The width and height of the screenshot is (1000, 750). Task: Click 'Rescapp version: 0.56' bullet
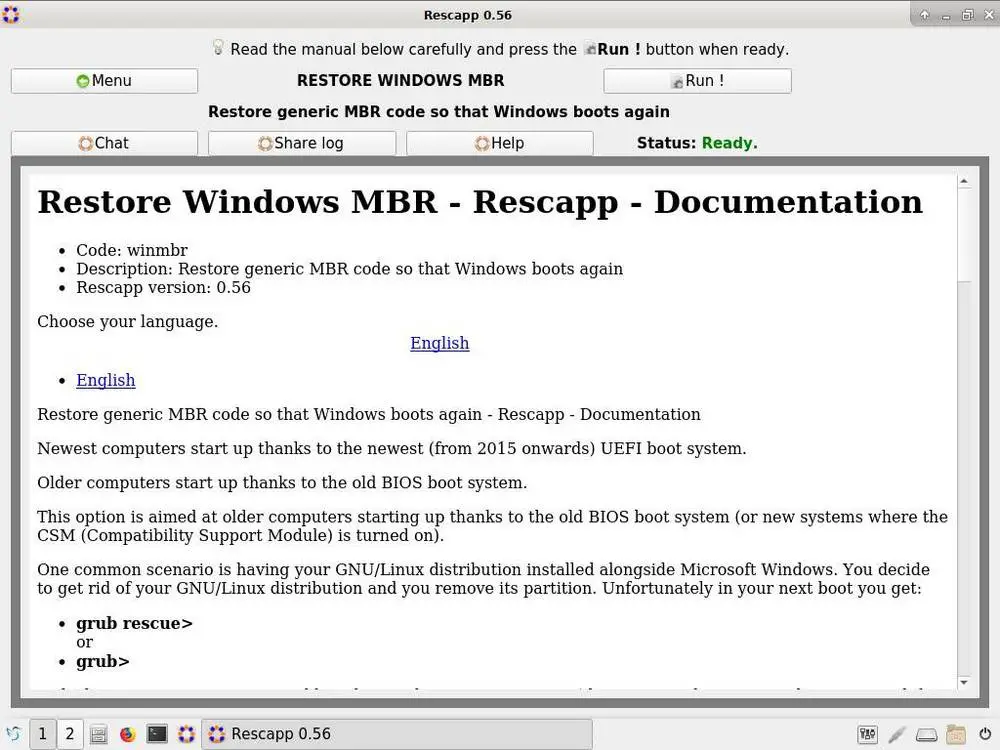coord(163,287)
